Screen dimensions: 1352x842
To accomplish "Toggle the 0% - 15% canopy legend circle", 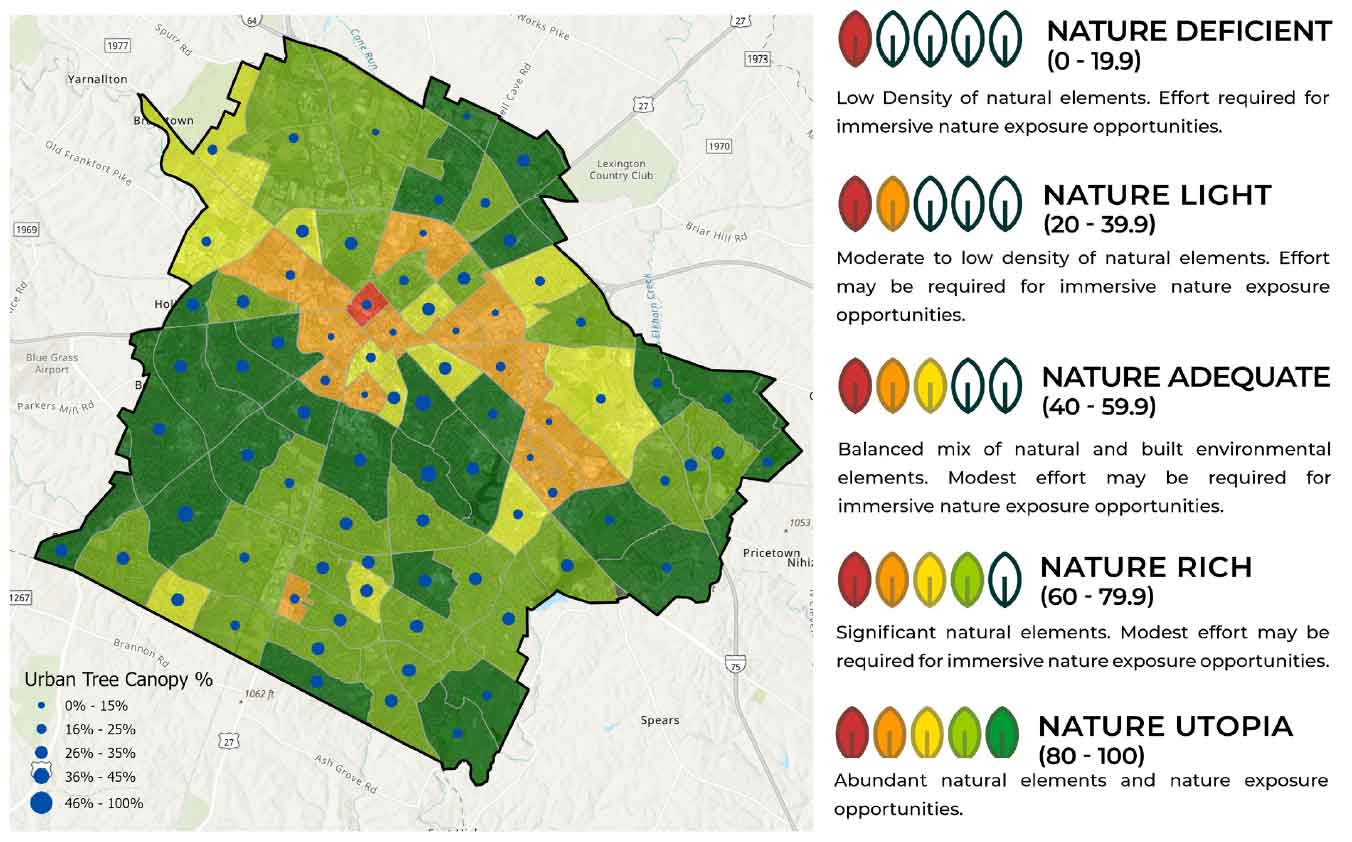I will [40, 706].
